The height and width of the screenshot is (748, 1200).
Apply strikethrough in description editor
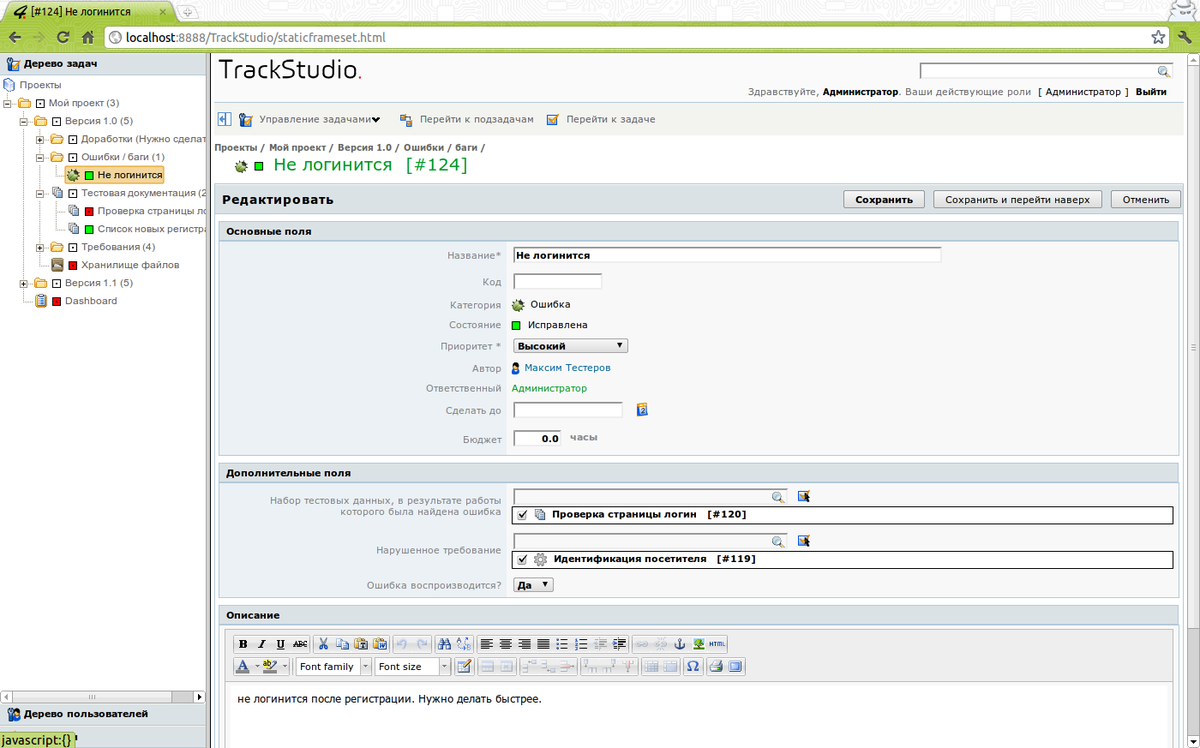pyautogui.click(x=300, y=644)
